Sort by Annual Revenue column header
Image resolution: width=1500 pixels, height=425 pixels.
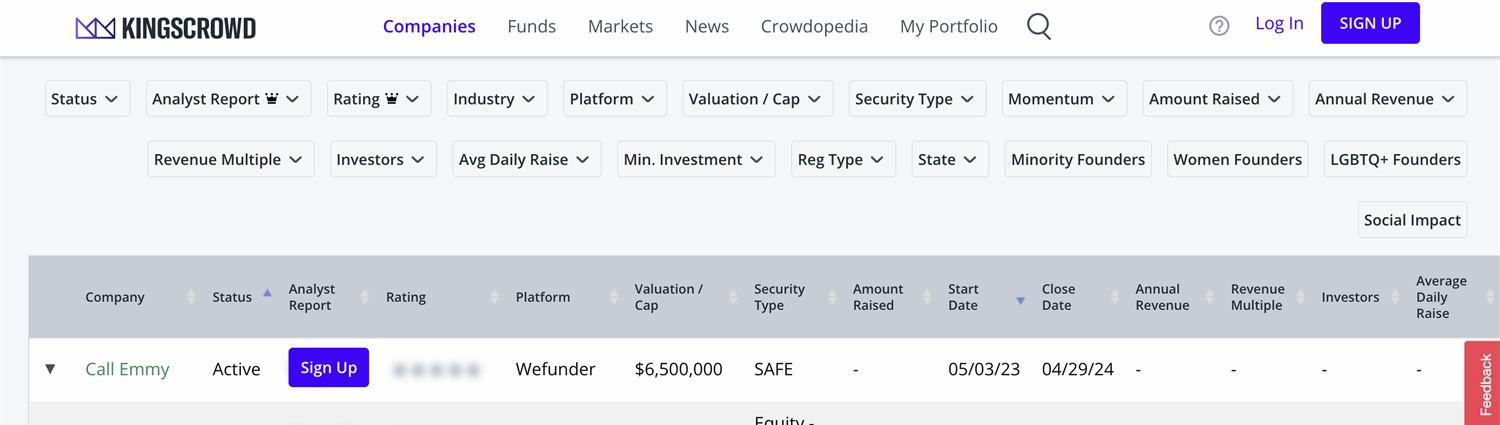point(1162,297)
